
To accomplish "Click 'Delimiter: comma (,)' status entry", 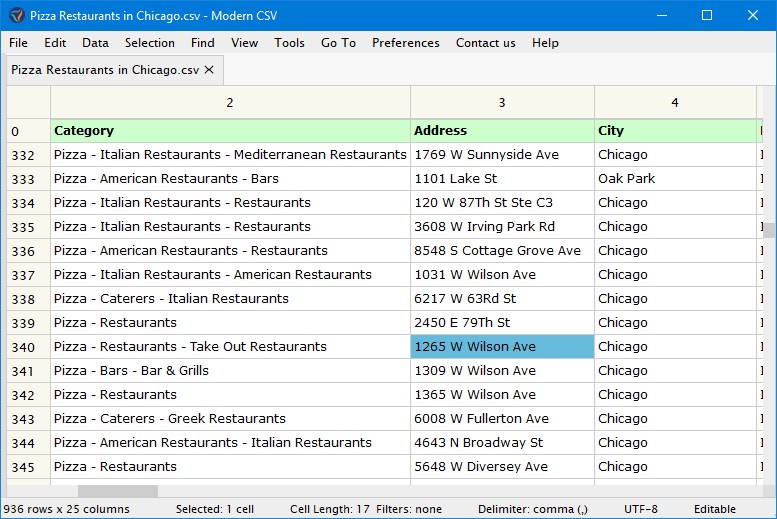I will pos(533,509).
